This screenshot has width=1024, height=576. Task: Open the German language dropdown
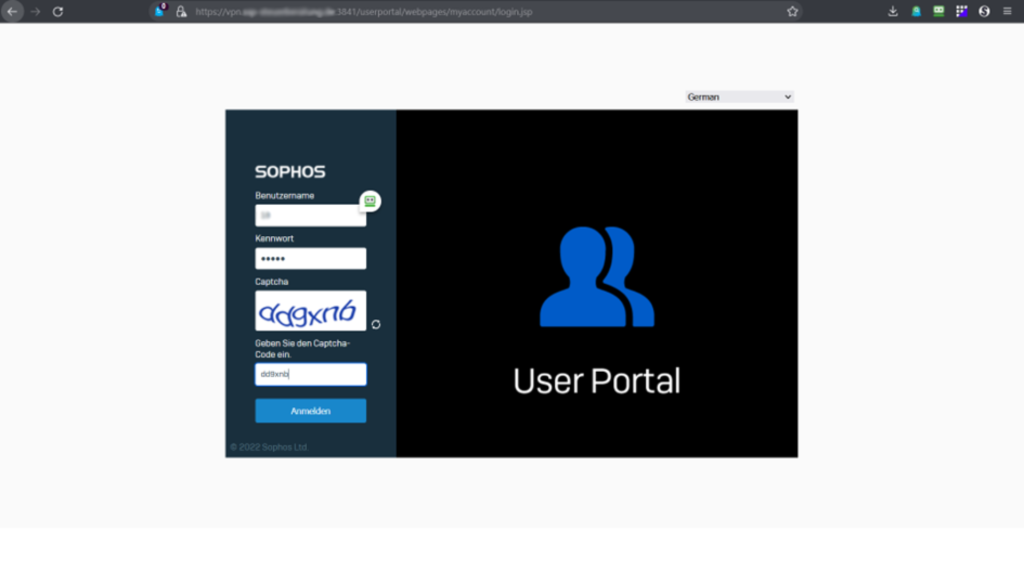[x=739, y=97]
